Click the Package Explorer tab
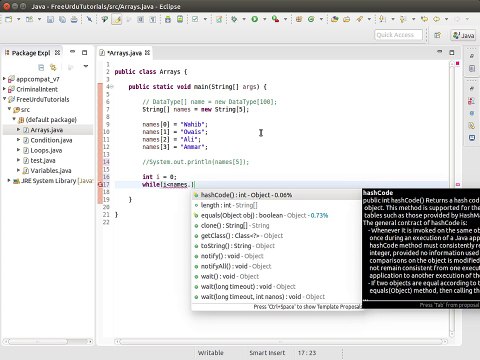Screen dimensions: 480x360 (31, 53)
